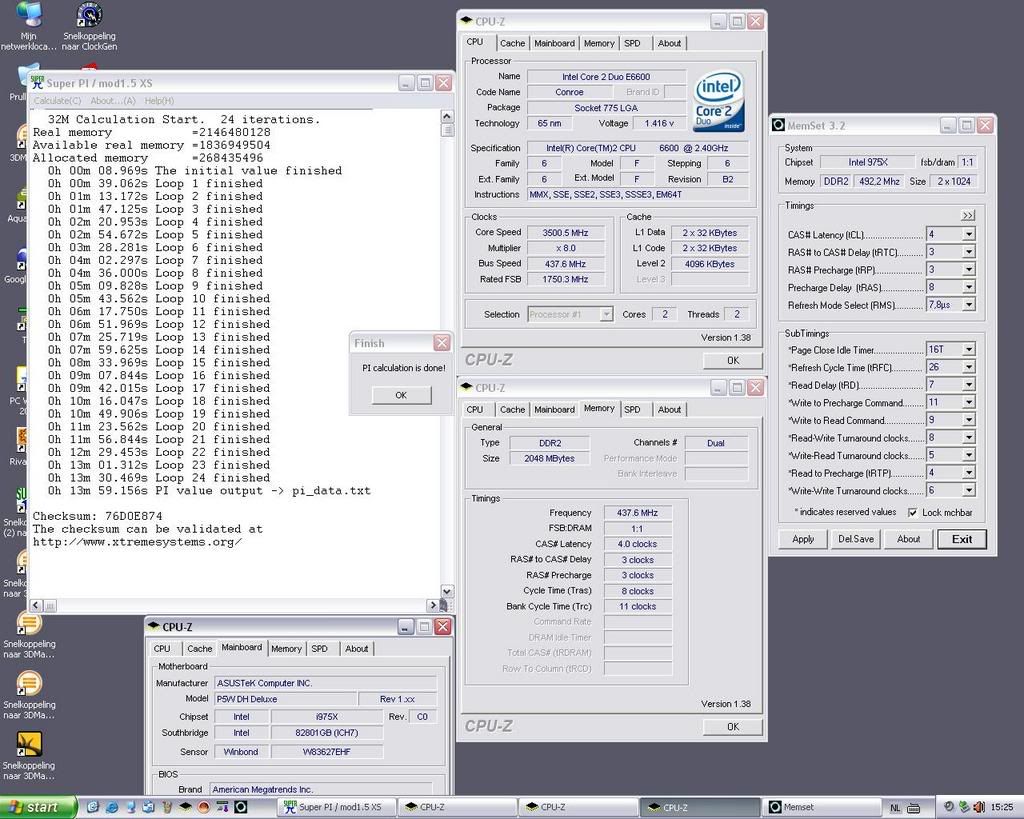
Task: Click the MemSet icon in quick launch
Action: (240, 807)
